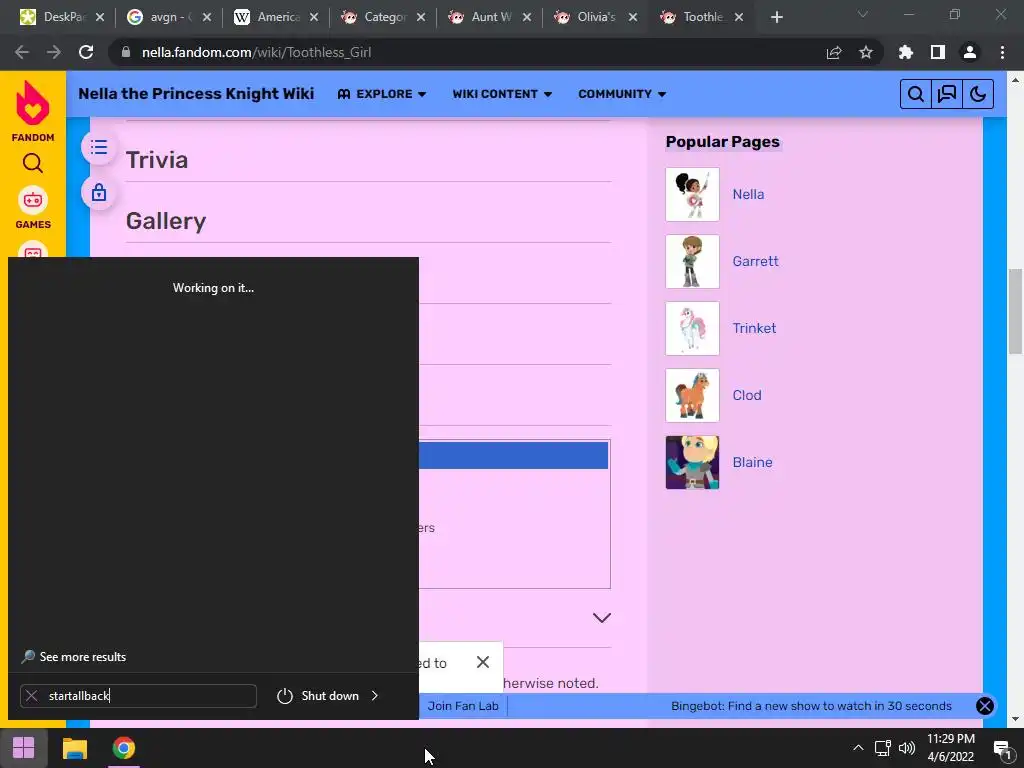This screenshot has width=1024, height=768.
Task: Click the Shut down button
Action: (x=317, y=696)
